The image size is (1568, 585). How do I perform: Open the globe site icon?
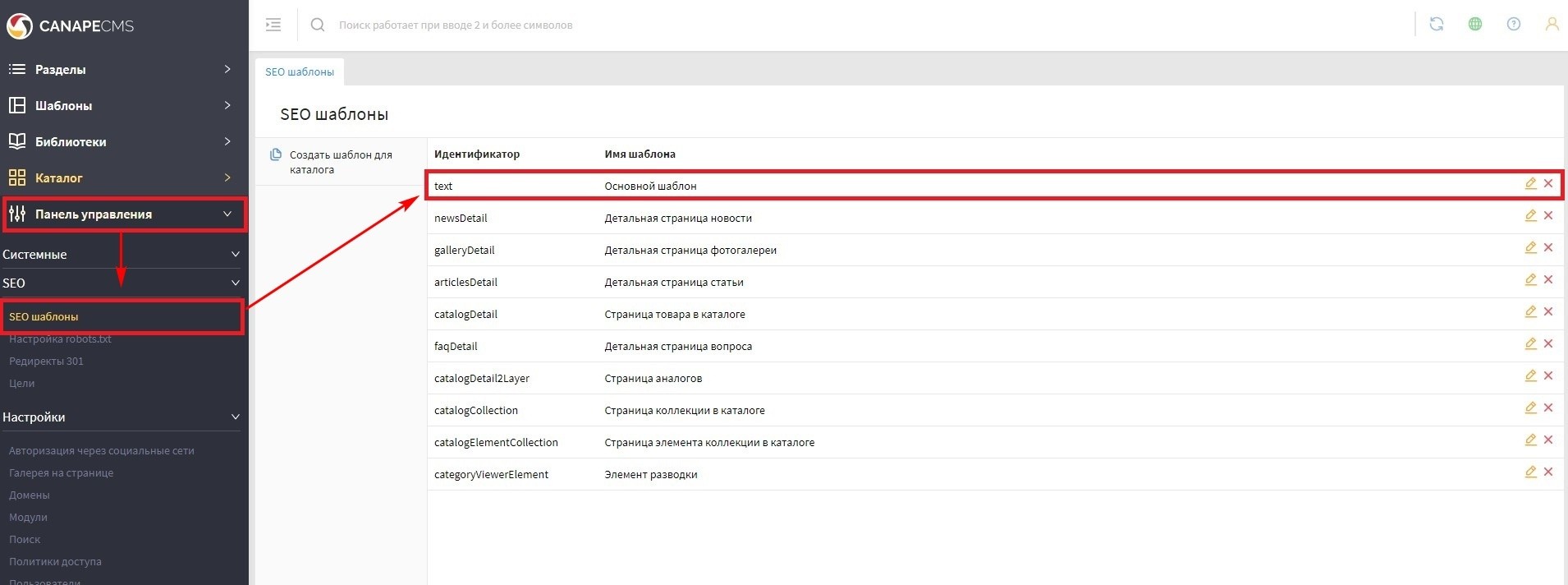[1474, 25]
